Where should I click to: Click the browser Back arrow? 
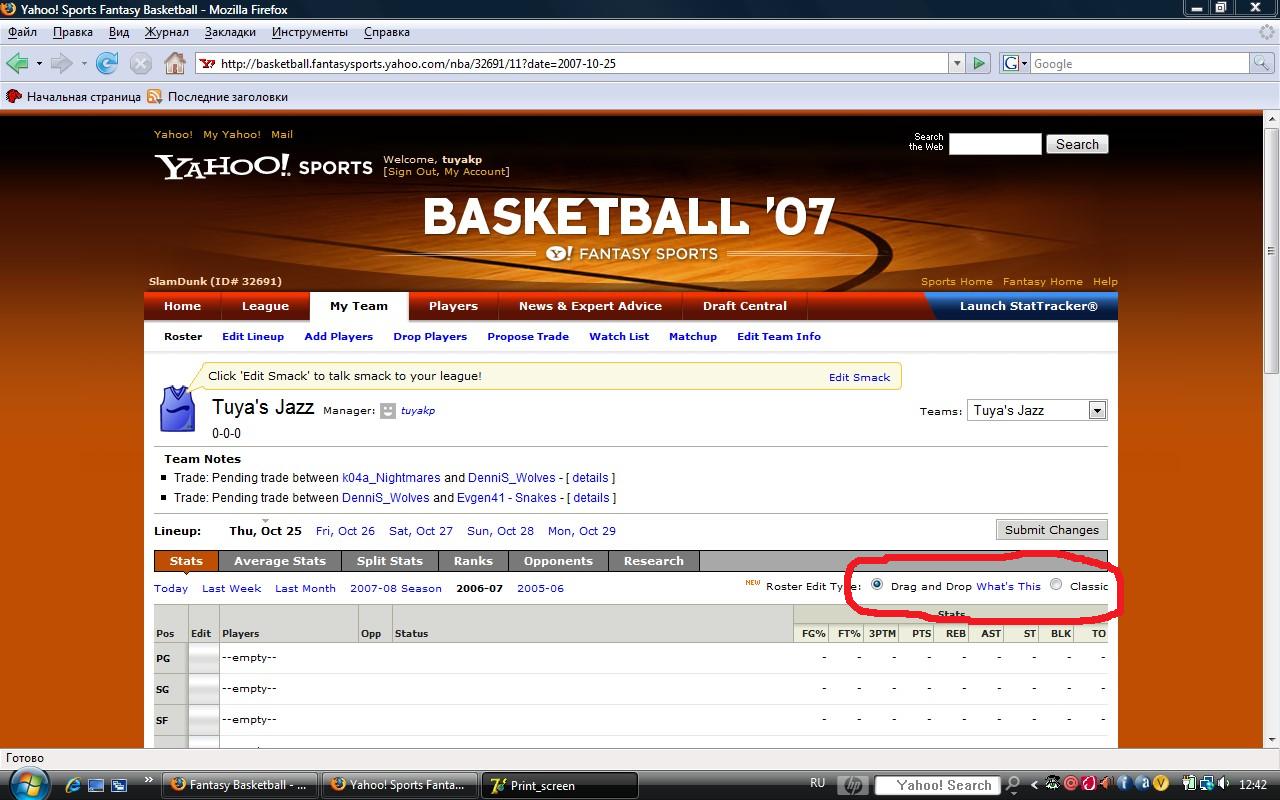(x=17, y=63)
